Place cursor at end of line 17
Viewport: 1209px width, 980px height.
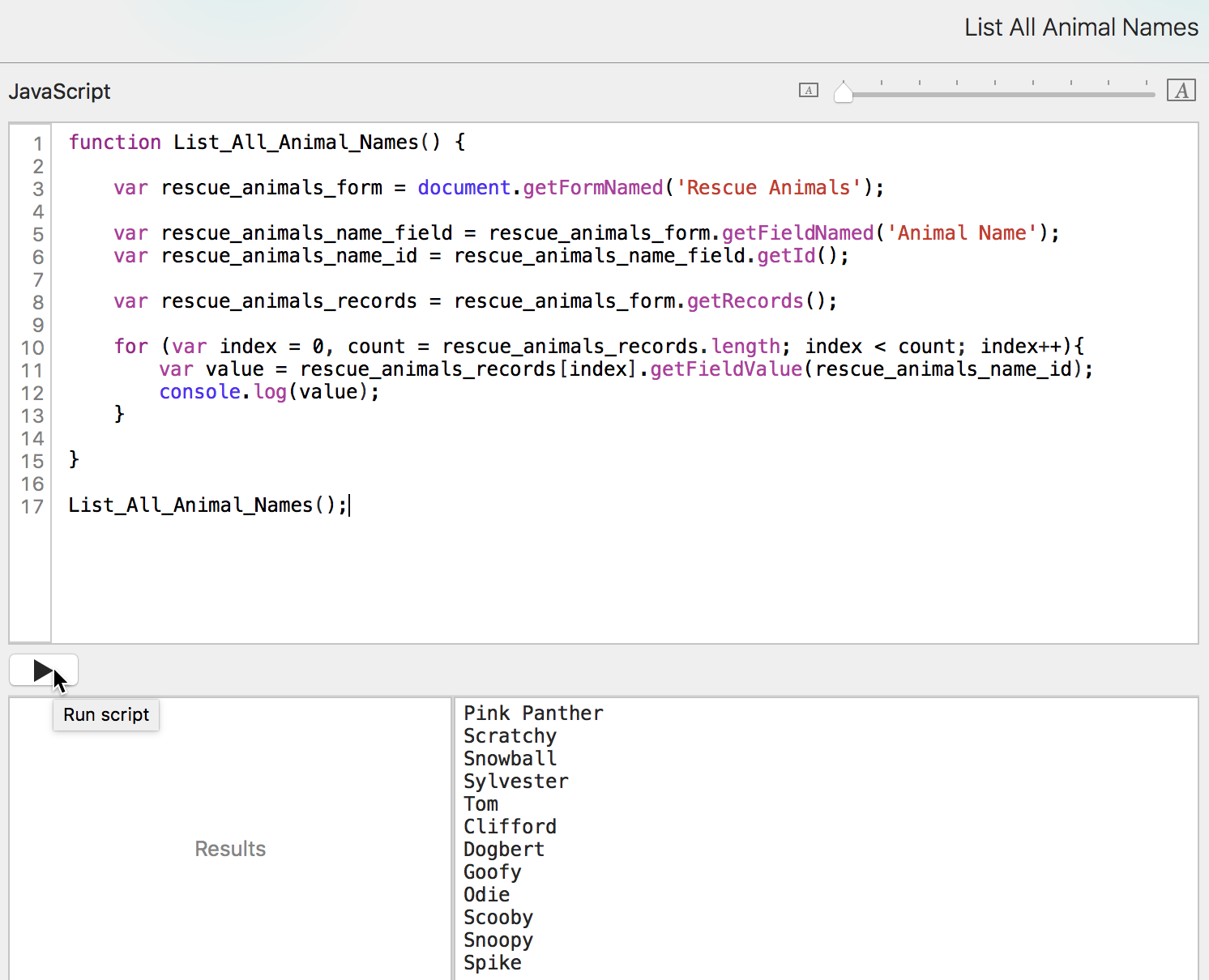point(349,505)
